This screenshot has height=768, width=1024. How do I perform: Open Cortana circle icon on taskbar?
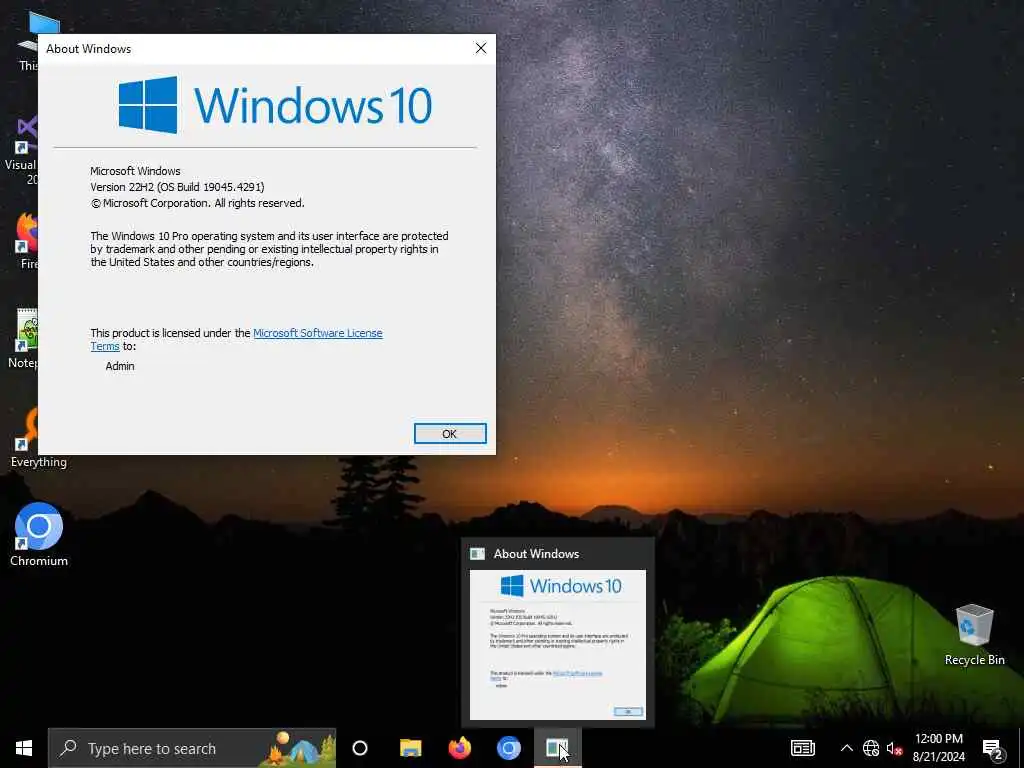pyautogui.click(x=360, y=748)
